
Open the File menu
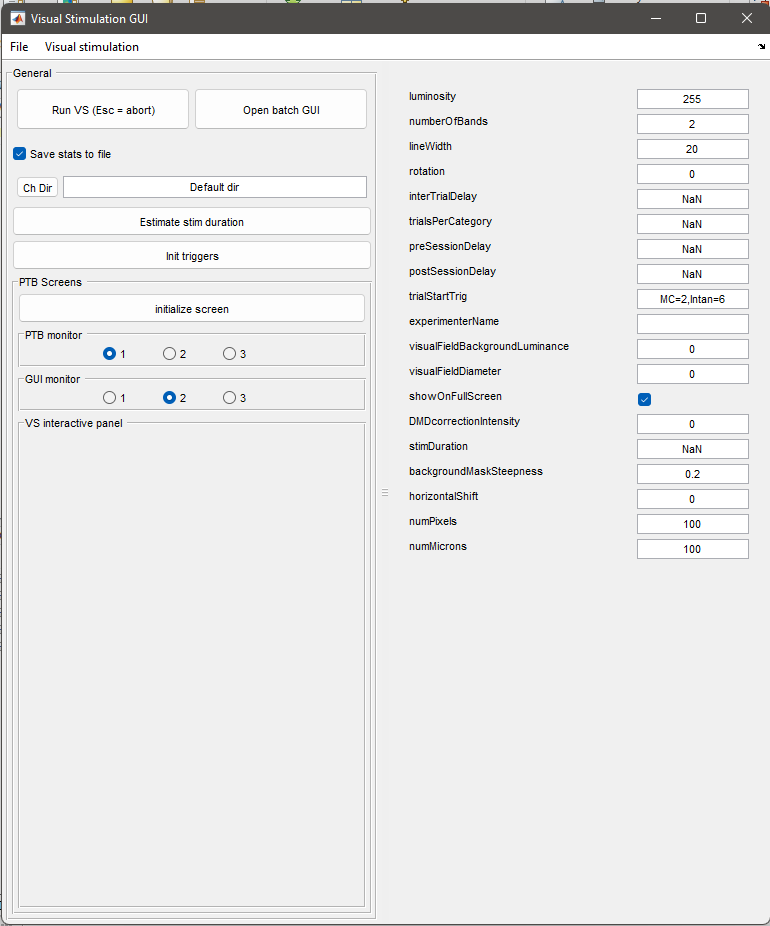(19, 47)
